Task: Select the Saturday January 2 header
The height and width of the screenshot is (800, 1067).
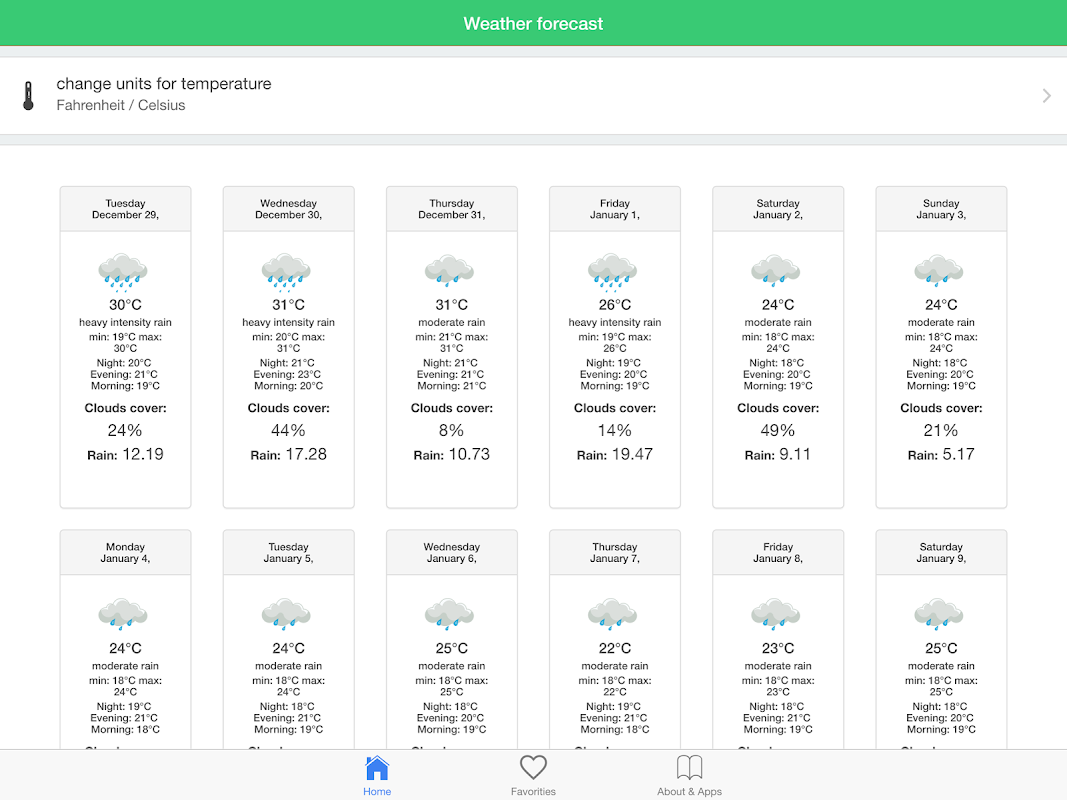Action: pos(778,209)
